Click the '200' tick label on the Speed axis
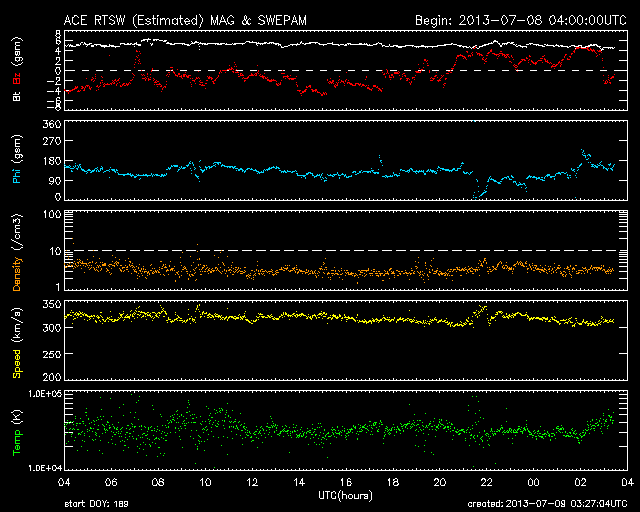This screenshot has height=512, width=640. pyautogui.click(x=52, y=377)
